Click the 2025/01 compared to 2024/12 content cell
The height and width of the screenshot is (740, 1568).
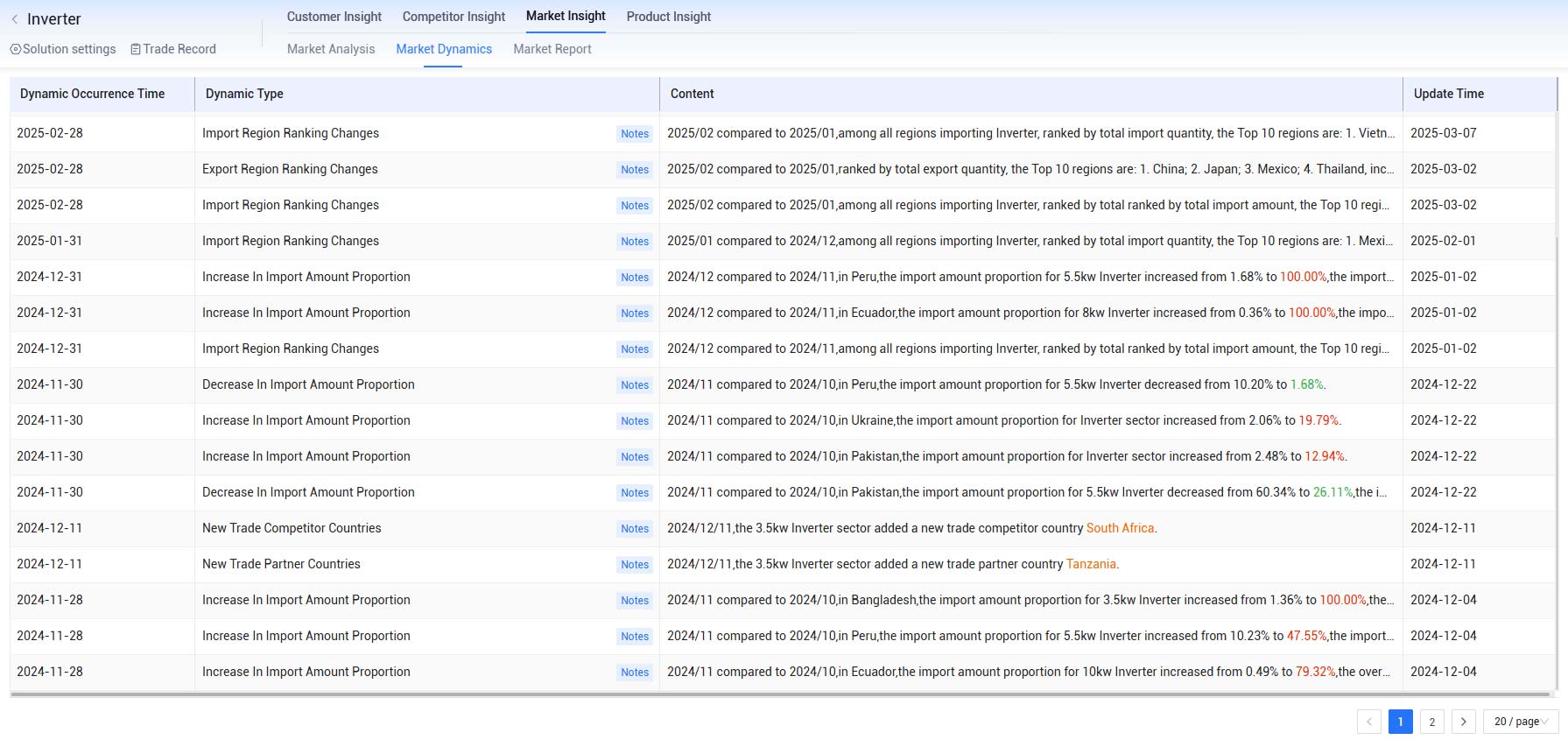1030,241
